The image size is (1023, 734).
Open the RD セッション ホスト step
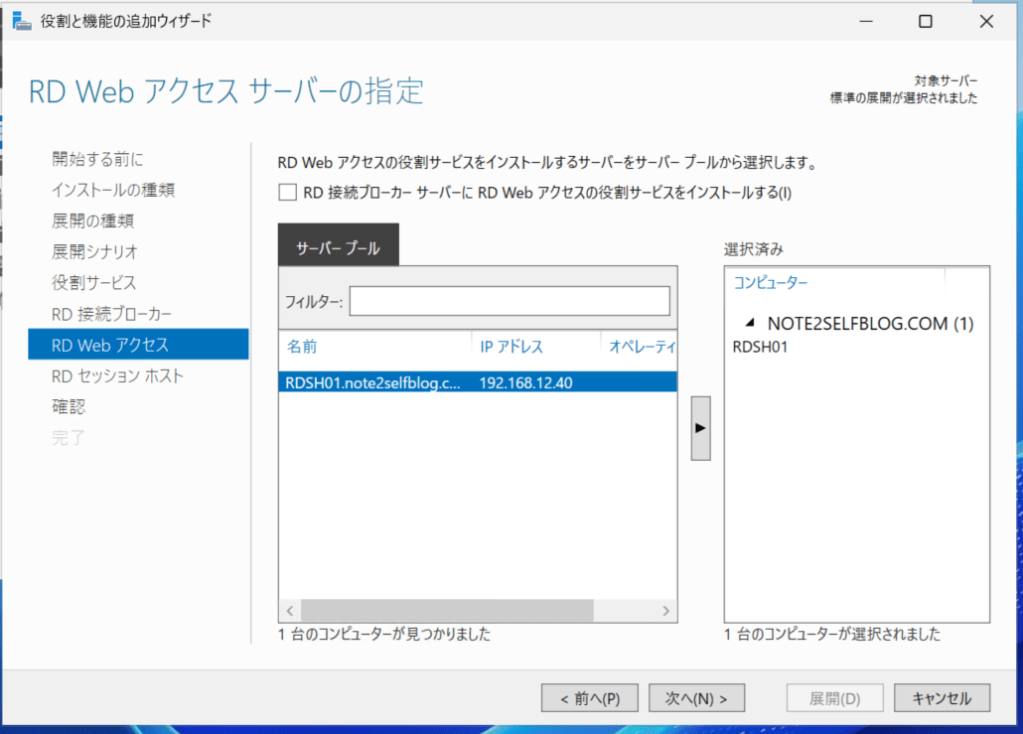(117, 376)
